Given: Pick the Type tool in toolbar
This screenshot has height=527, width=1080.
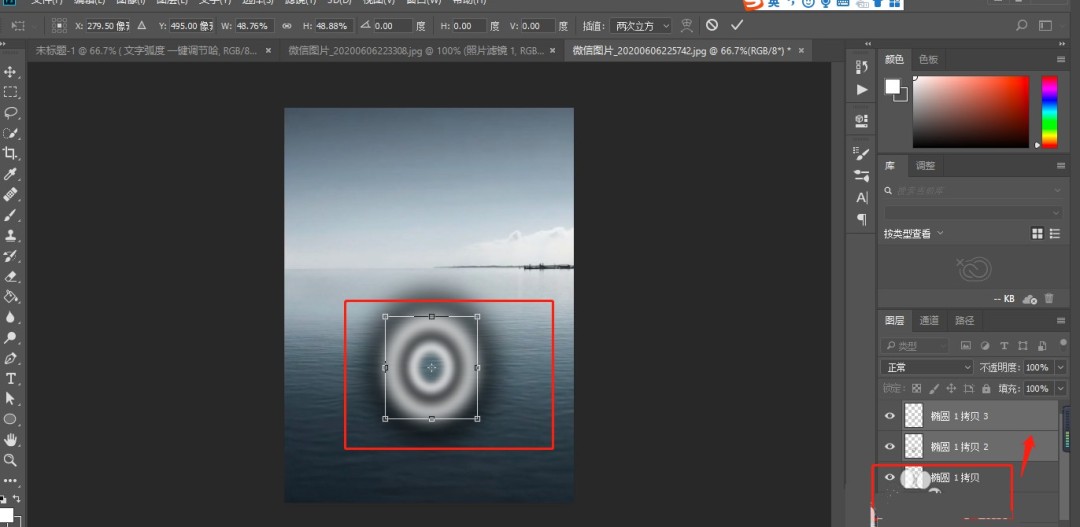Looking at the screenshot, I should coord(11,379).
